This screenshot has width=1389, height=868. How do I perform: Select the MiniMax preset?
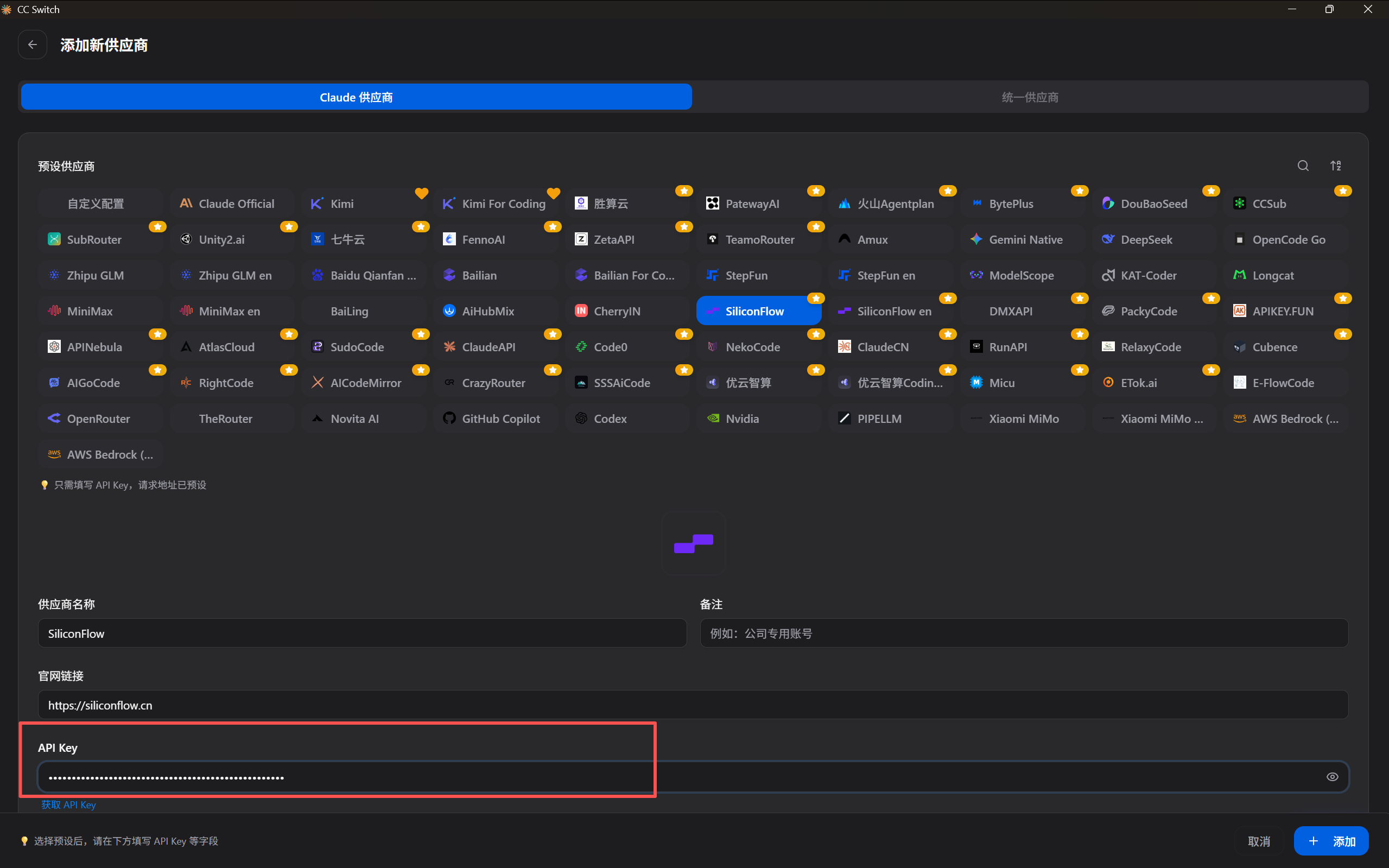click(100, 311)
